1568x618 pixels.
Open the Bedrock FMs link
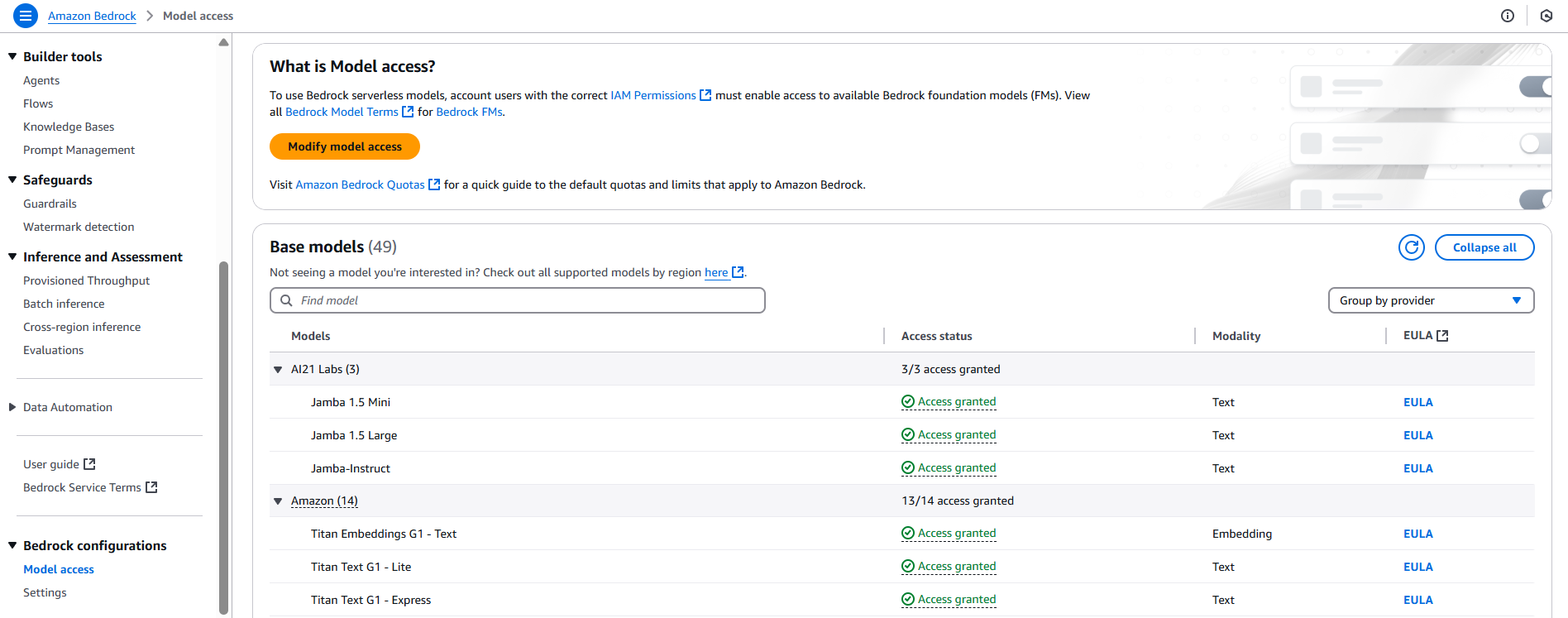(x=469, y=112)
